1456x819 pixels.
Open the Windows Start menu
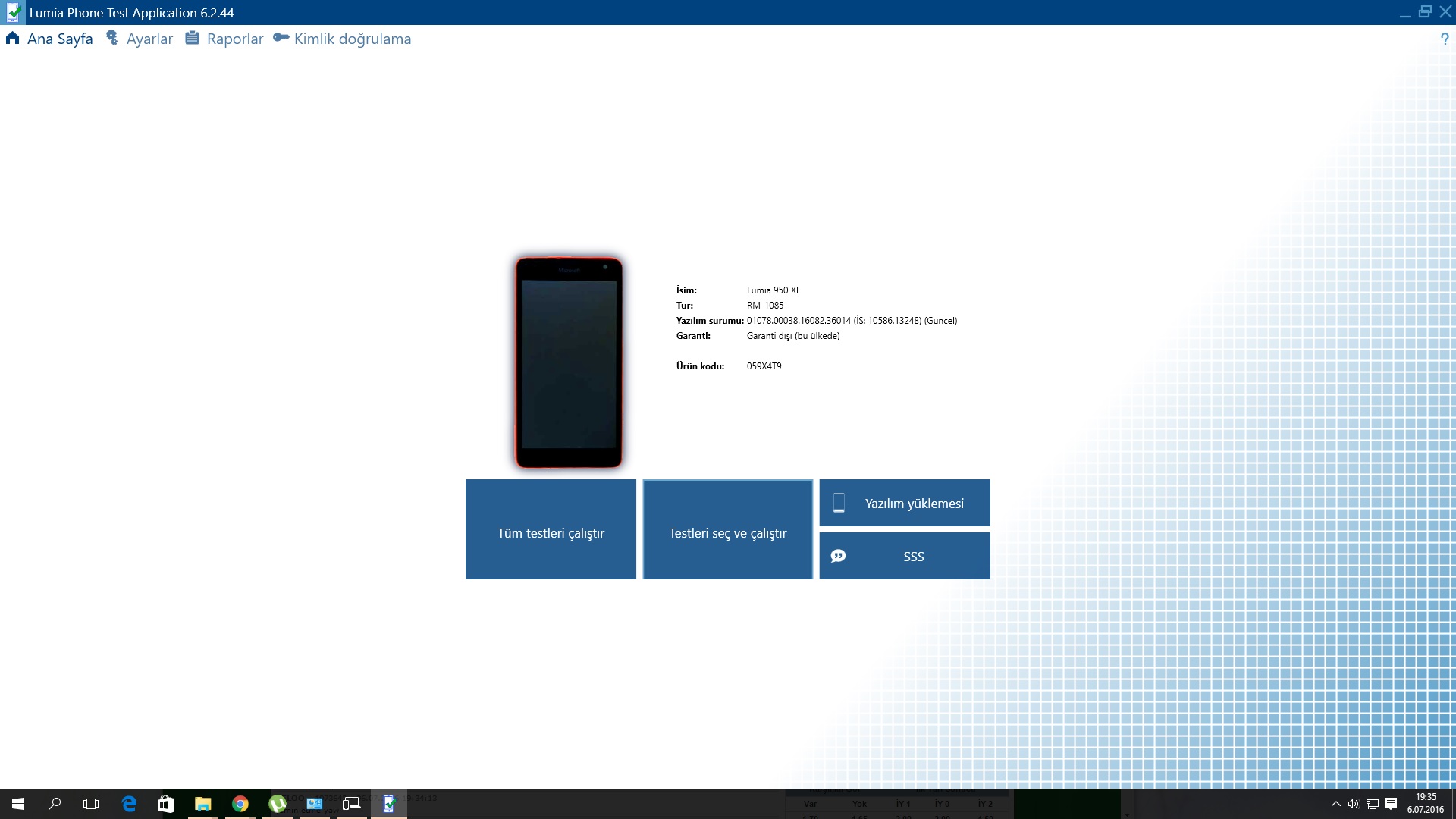(18, 804)
